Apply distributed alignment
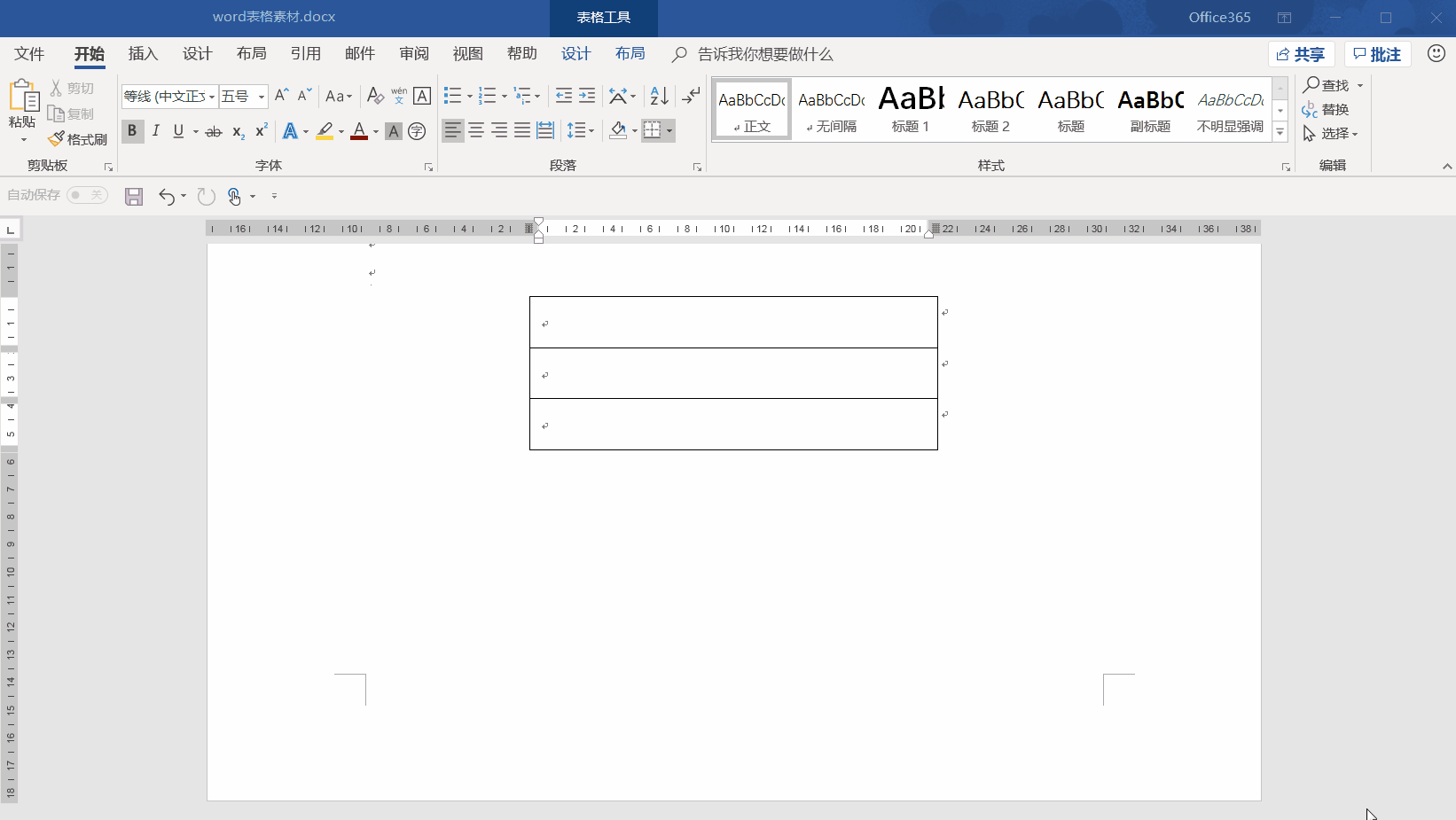Image resolution: width=1456 pixels, height=820 pixels. [x=545, y=131]
